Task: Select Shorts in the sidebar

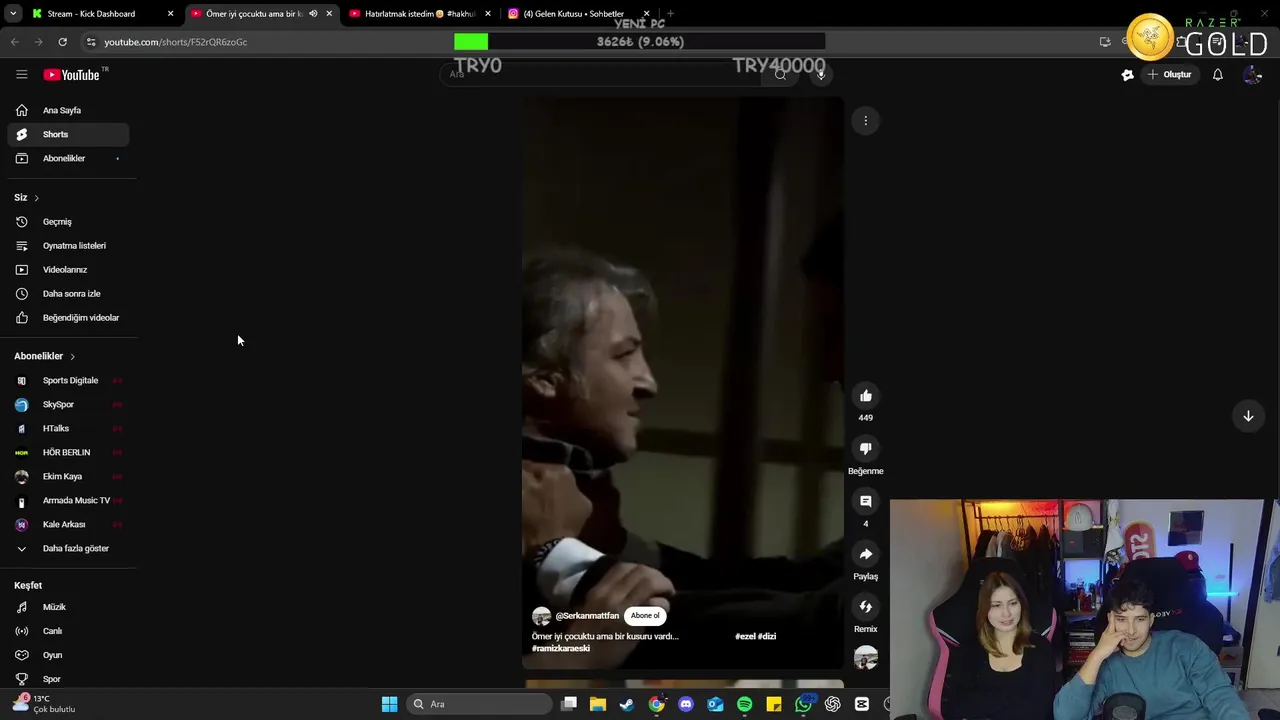Action: click(x=68, y=134)
